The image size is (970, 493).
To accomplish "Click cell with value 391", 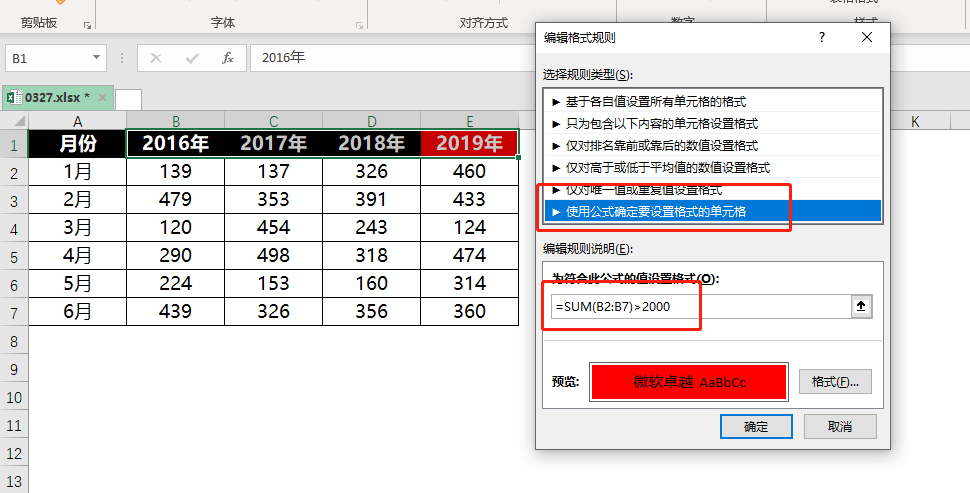I will coord(371,199).
